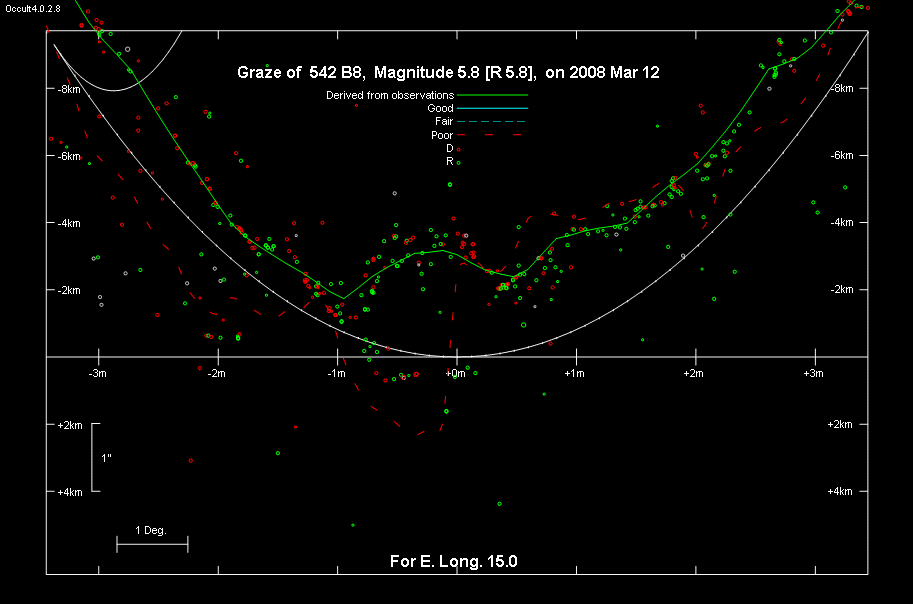Click the right axis '+4km' label
This screenshot has width=913, height=604.
tap(840, 492)
